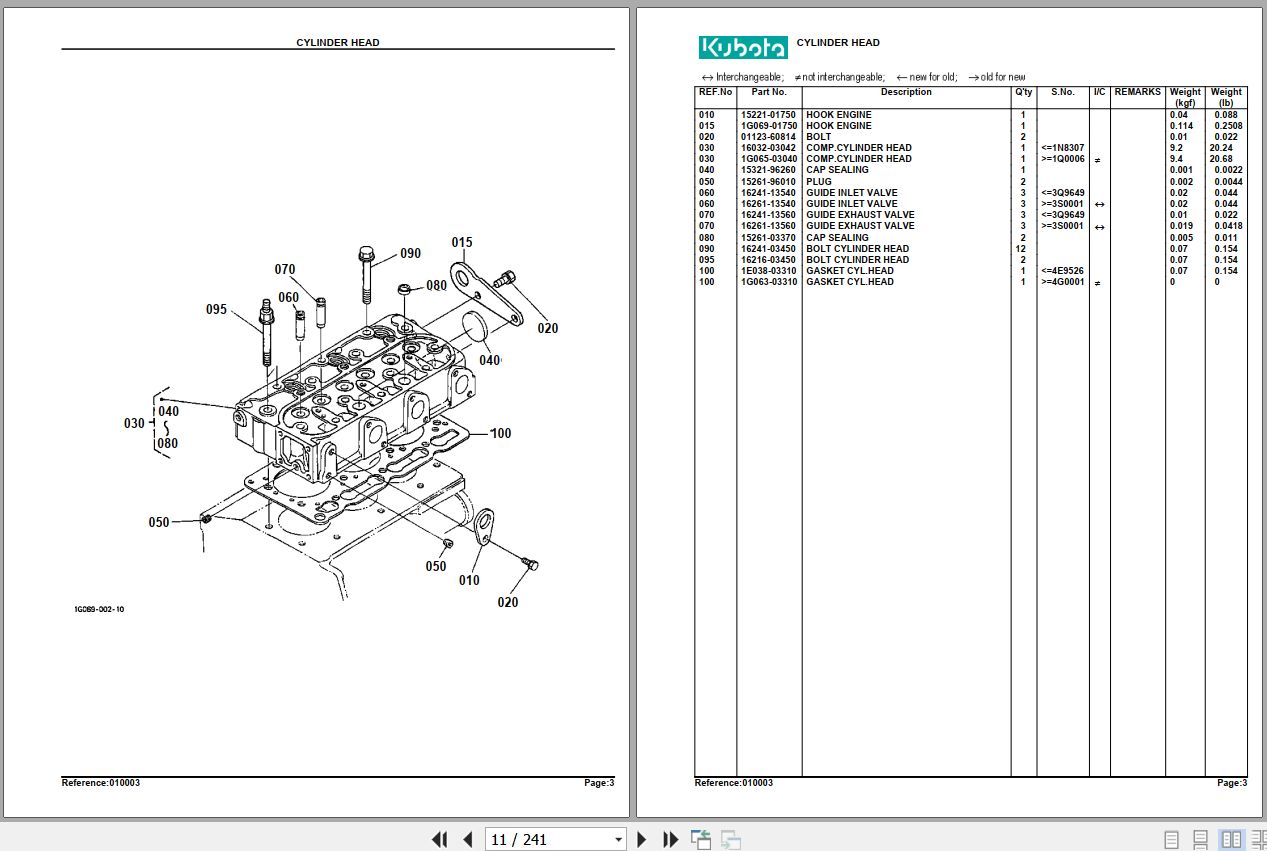The image size is (1267, 851).
Task: Click the go to previous view icon
Action: 701,839
